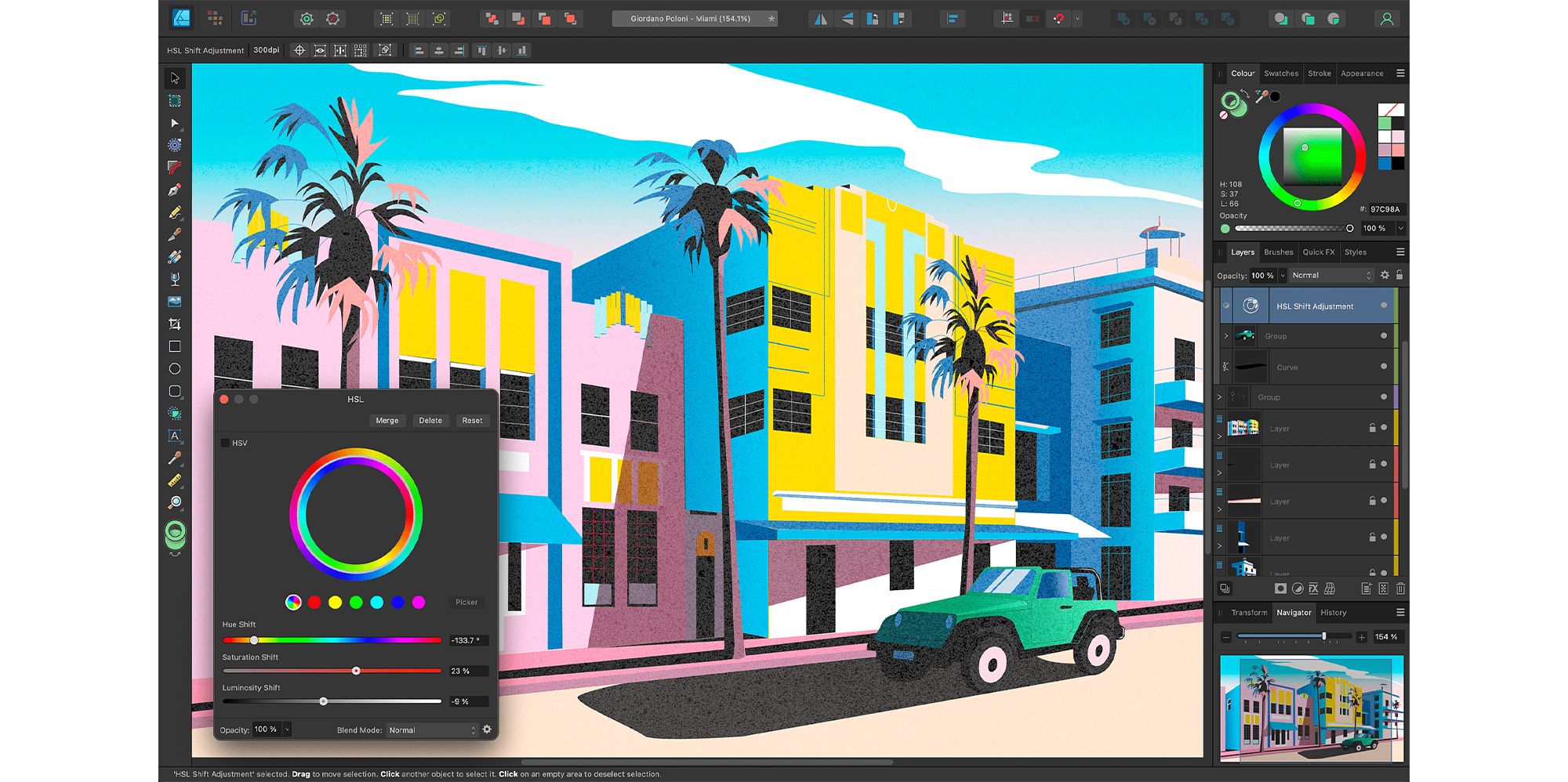Image resolution: width=1568 pixels, height=782 pixels.
Task: Enable the HSV checkbox in HSL dialog
Action: pyautogui.click(x=226, y=443)
